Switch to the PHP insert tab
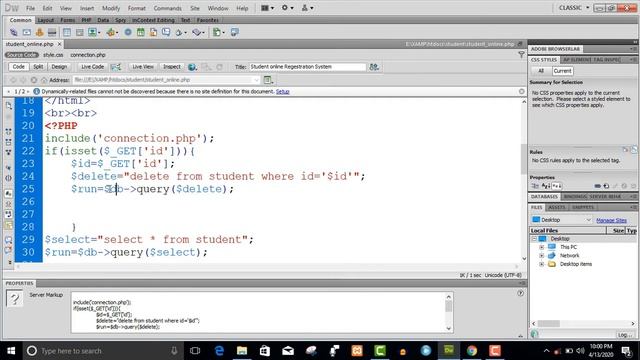Screen dimensions: 640x360 pyautogui.click(x=86, y=20)
